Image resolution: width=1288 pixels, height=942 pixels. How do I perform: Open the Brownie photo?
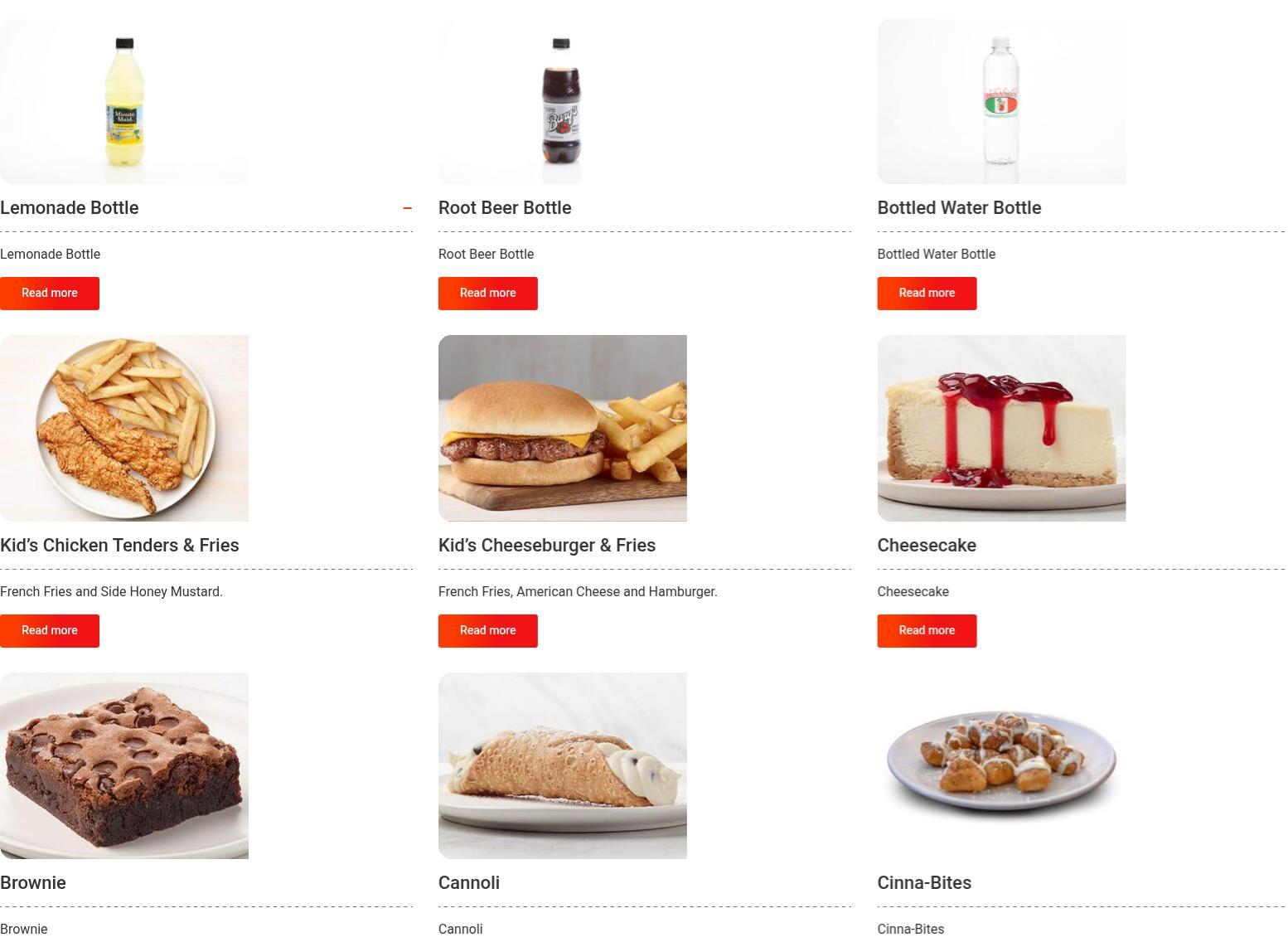point(124,766)
